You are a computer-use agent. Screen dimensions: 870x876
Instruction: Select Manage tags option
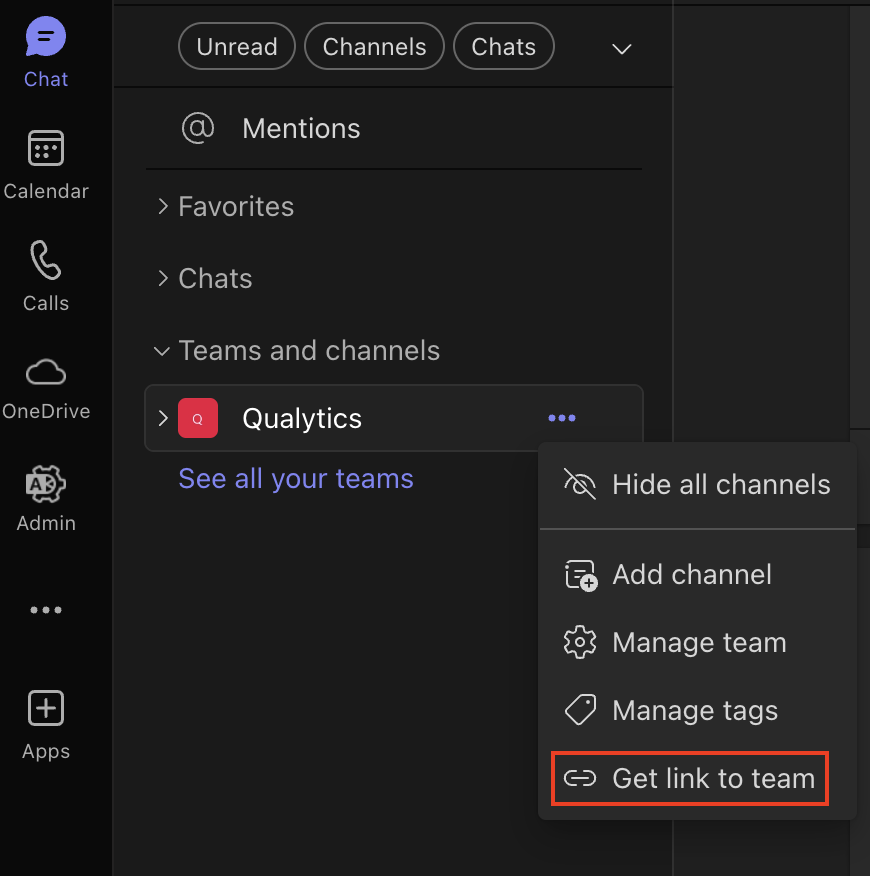pos(697,710)
